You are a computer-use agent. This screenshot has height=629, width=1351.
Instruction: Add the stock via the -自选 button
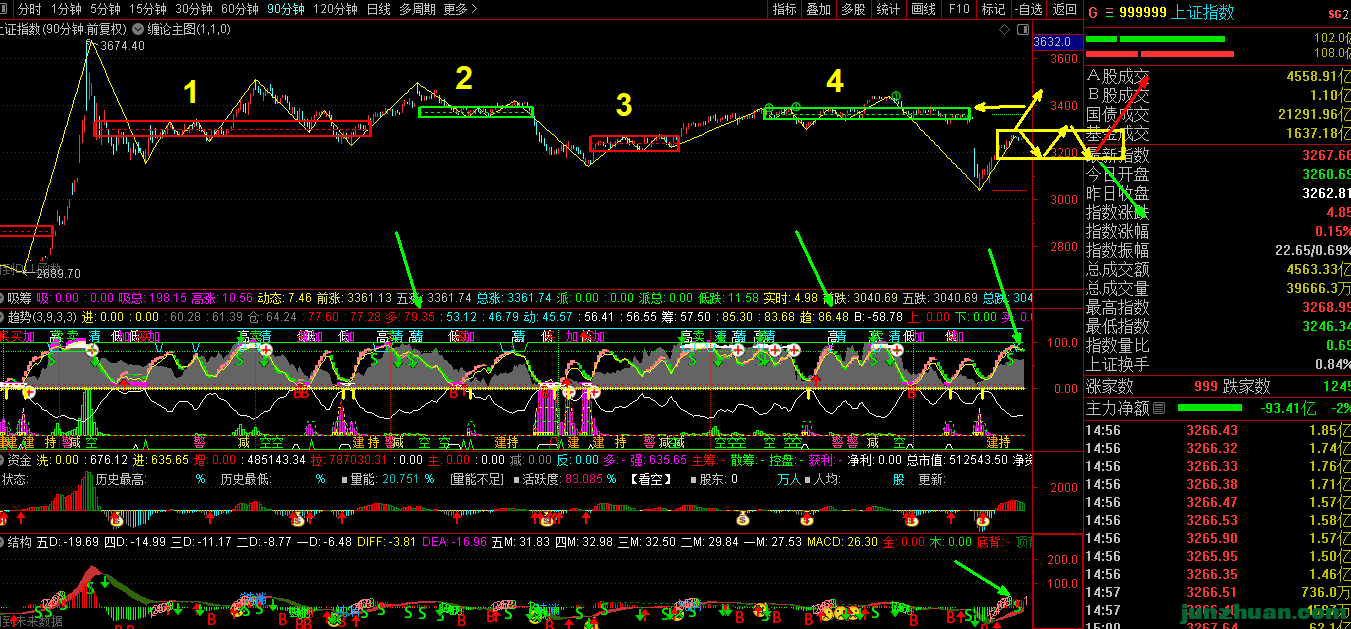point(1027,9)
